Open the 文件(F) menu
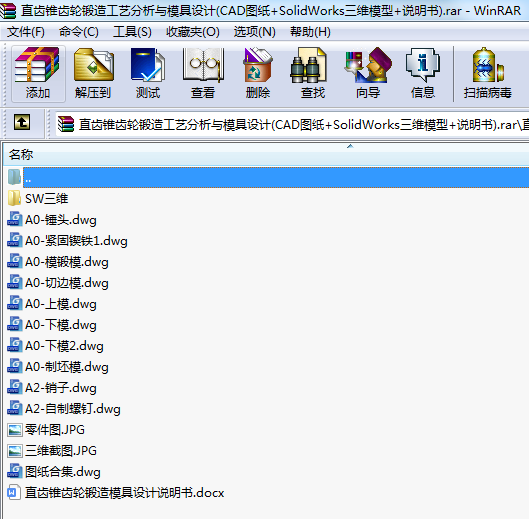529x519 pixels. pyautogui.click(x=26, y=32)
